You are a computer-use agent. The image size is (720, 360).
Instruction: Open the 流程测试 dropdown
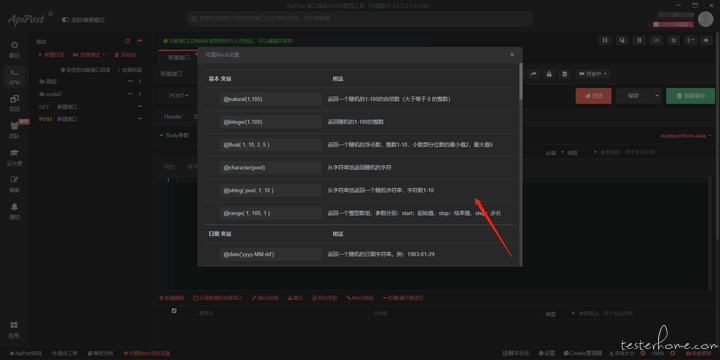tap(89, 55)
